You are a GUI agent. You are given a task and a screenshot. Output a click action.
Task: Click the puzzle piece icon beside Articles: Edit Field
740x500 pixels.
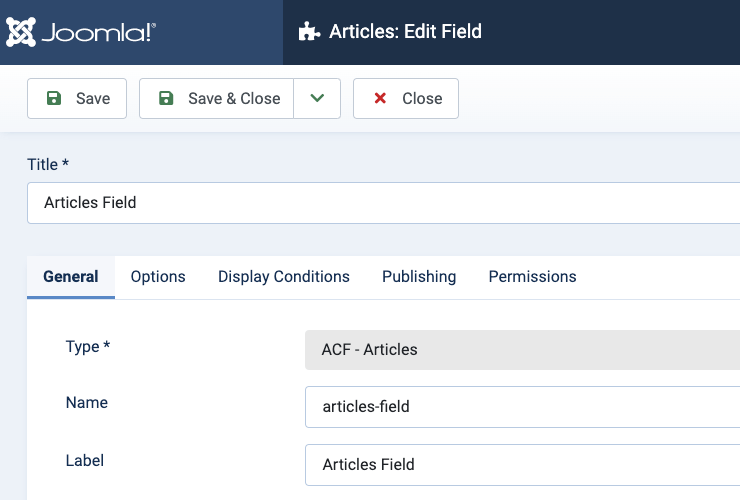click(310, 32)
